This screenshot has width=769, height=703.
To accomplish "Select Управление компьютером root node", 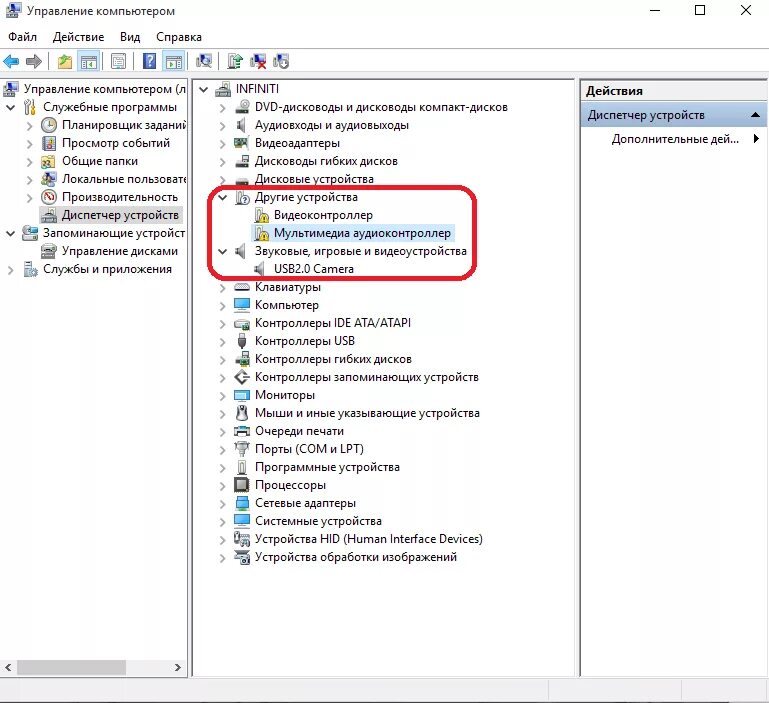I will pos(104,89).
